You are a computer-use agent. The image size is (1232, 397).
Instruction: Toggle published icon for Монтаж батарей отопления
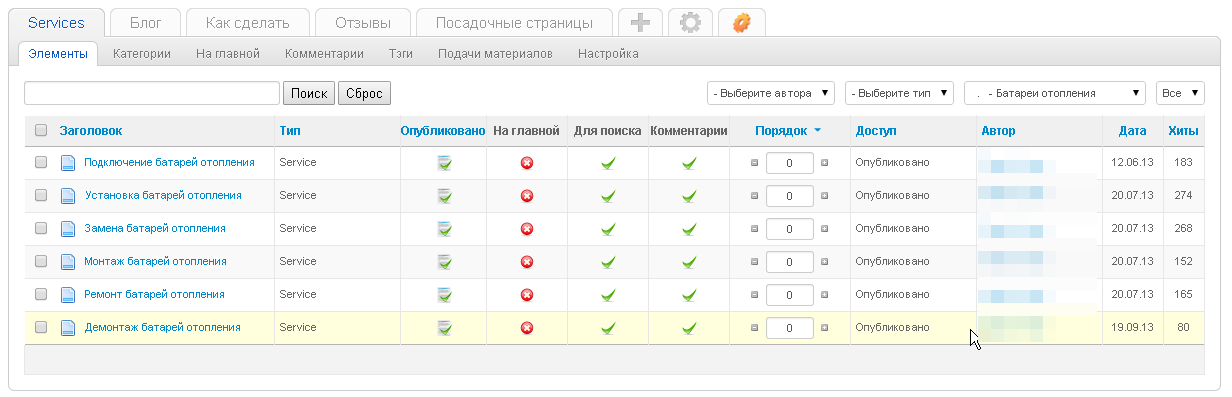coord(444,262)
